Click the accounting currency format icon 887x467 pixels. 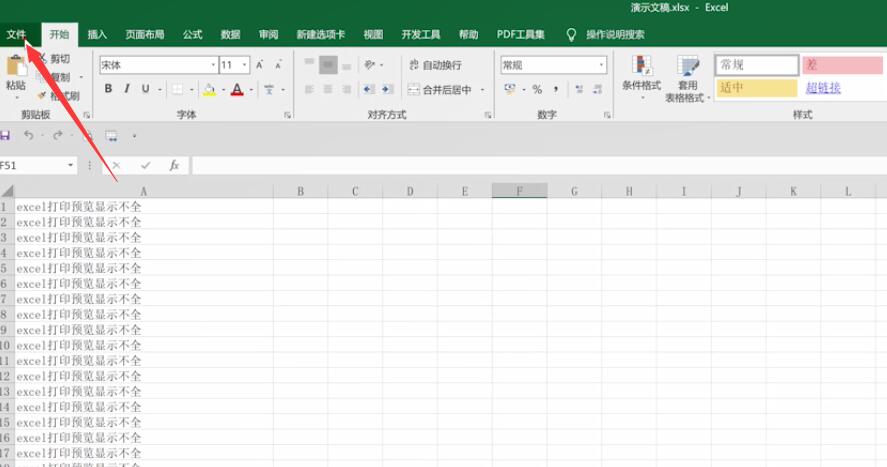(510, 89)
